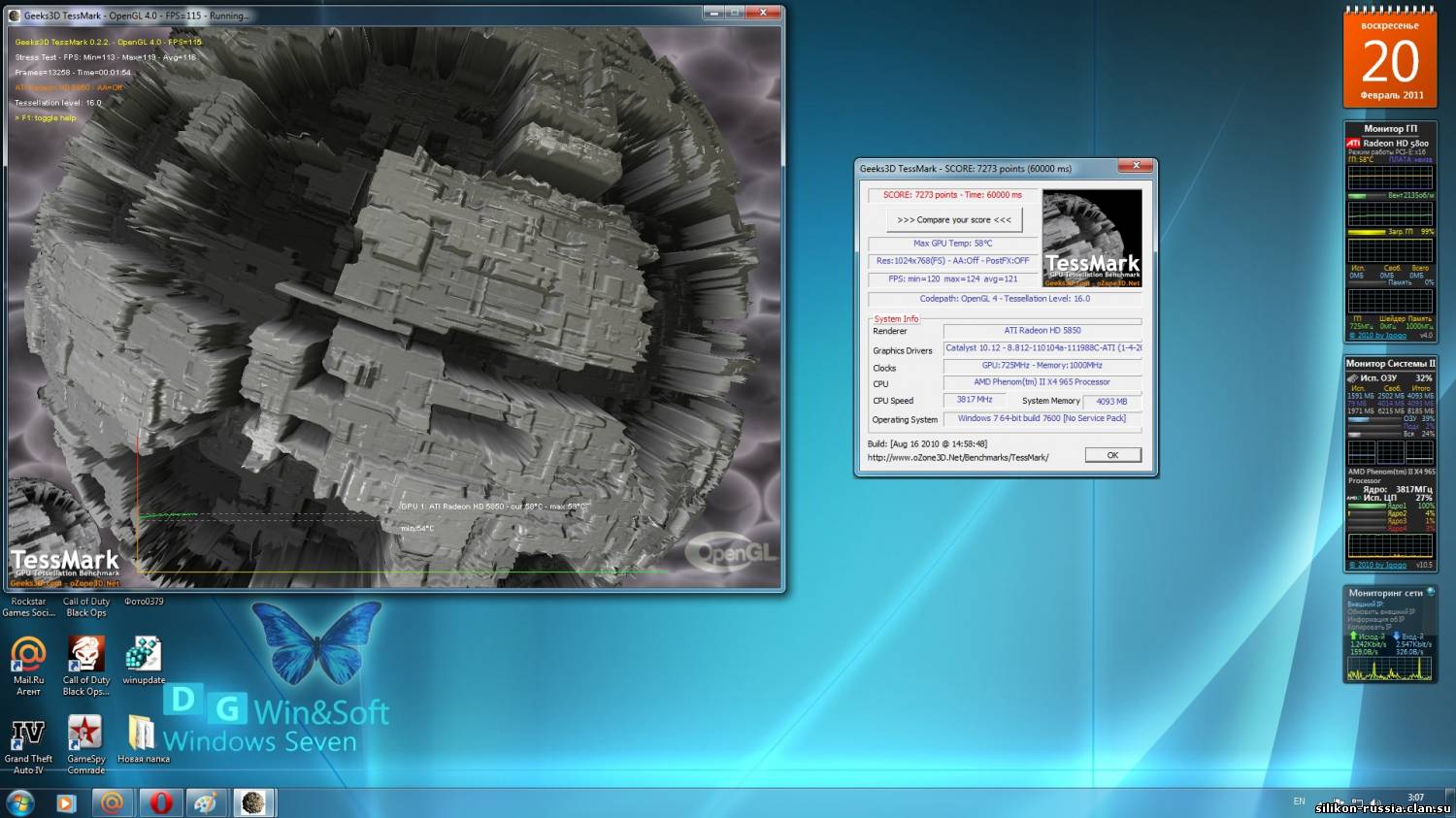This screenshot has height=818, width=1456.
Task: Click the ATI Radeon HD 5850 renderer field
Action: (x=1042, y=331)
